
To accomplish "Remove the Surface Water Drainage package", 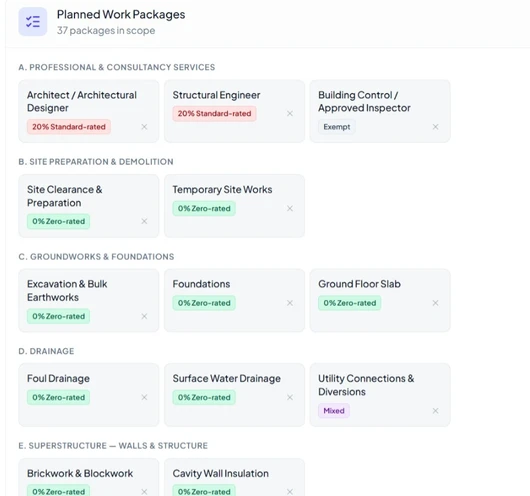I will [290, 397].
